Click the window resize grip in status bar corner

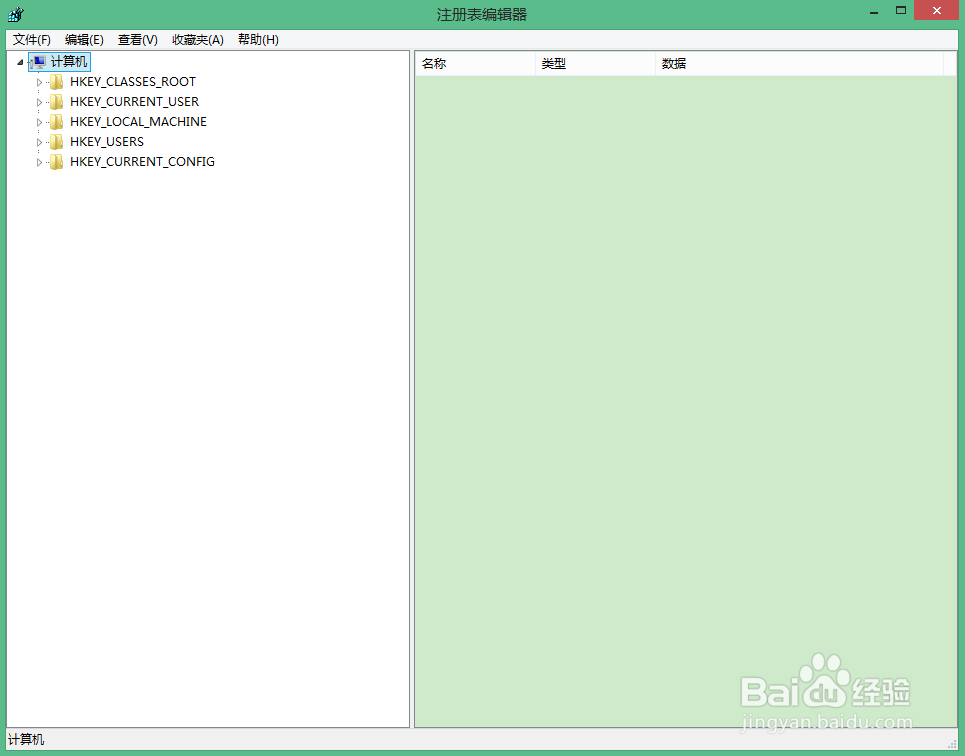953,743
